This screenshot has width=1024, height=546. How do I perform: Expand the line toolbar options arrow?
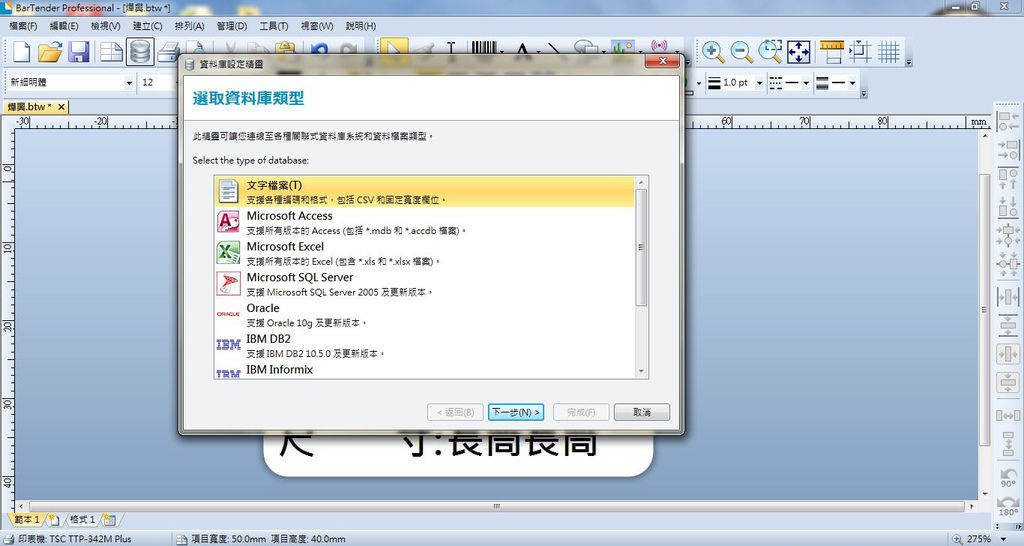(x=863, y=94)
